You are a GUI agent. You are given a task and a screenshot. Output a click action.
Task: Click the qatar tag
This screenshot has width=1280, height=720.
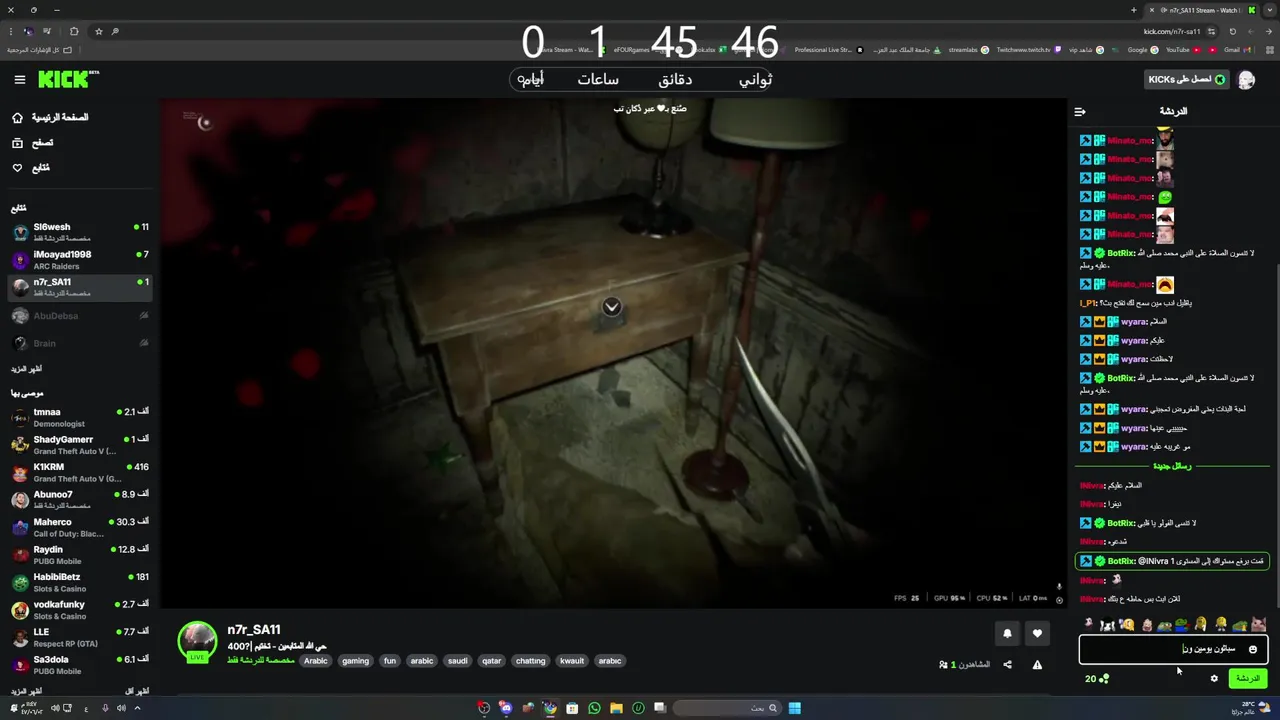point(491,661)
